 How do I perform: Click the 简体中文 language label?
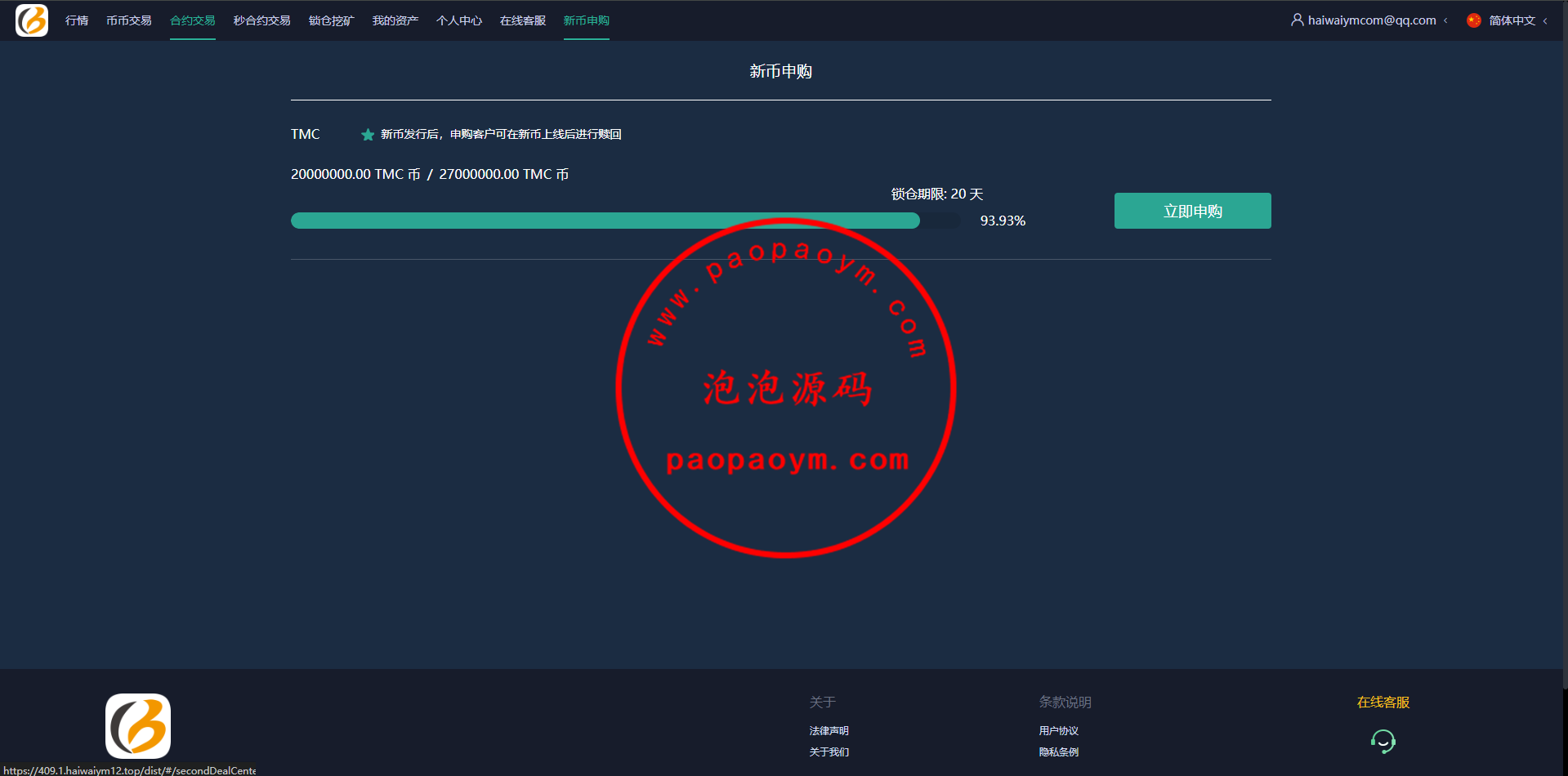[1512, 20]
